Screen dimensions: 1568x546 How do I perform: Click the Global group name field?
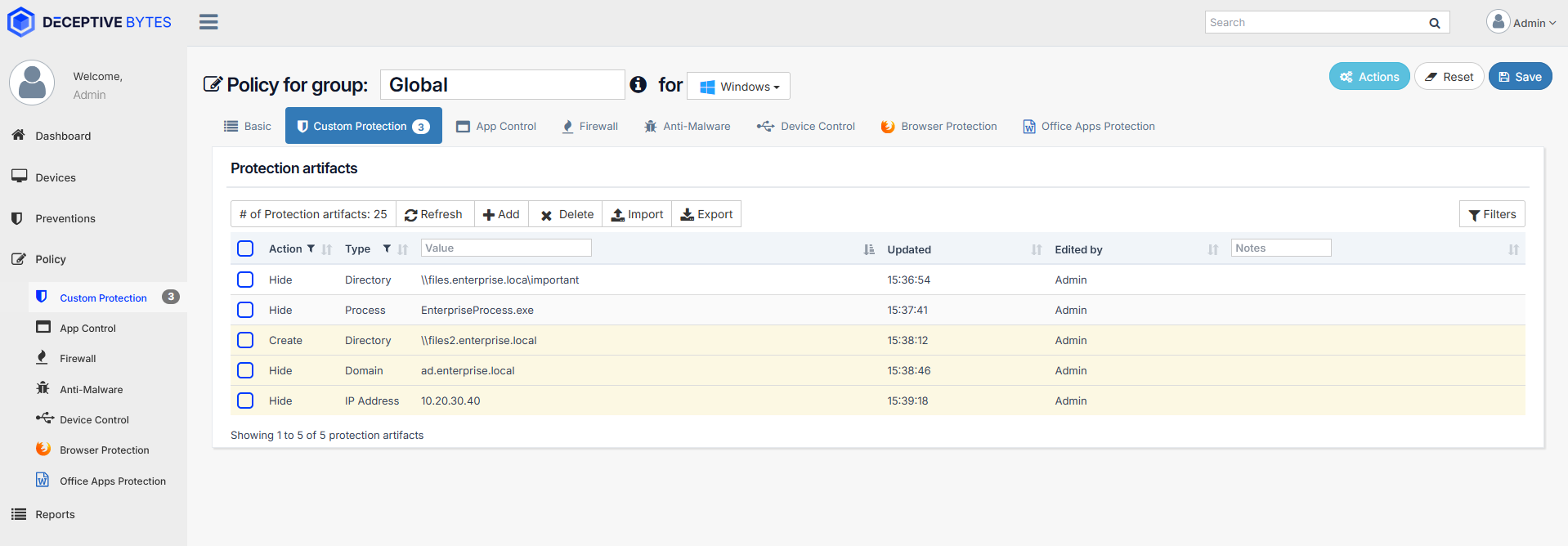[503, 84]
